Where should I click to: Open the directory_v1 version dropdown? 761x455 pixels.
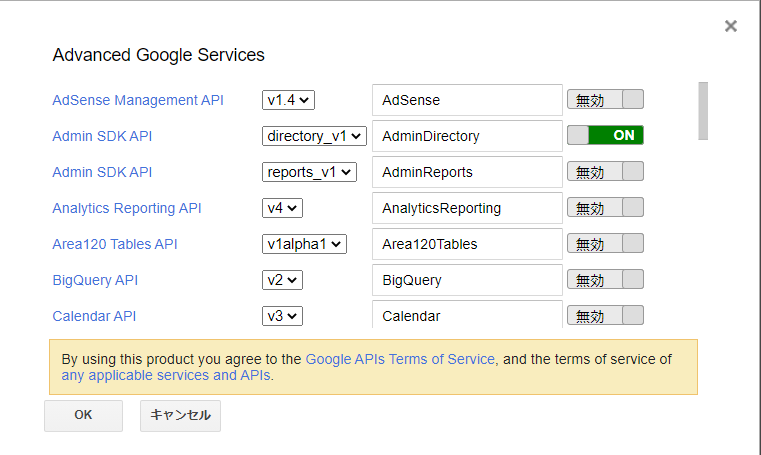pos(314,136)
